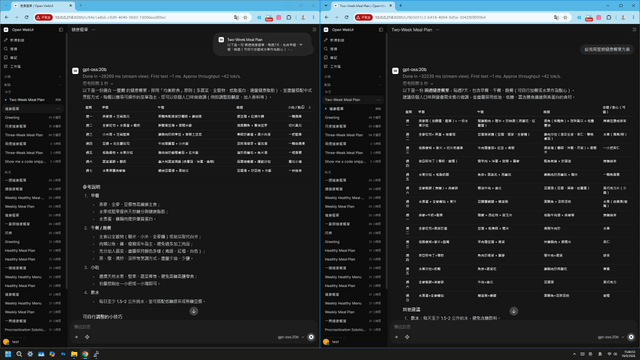Viewport: 640px width, 360px height.
Task: Open Chrome three-dot menu in right window
Action: (x=633, y=18)
